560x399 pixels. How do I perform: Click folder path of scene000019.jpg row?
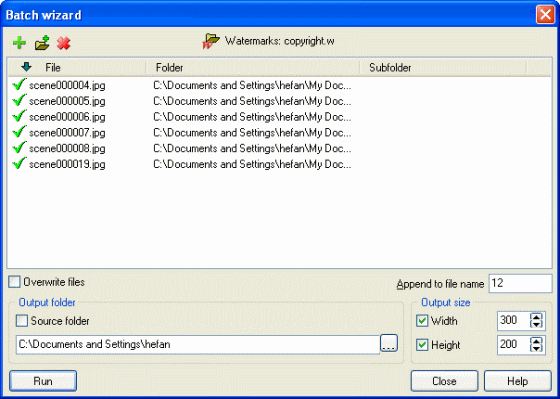point(252,164)
